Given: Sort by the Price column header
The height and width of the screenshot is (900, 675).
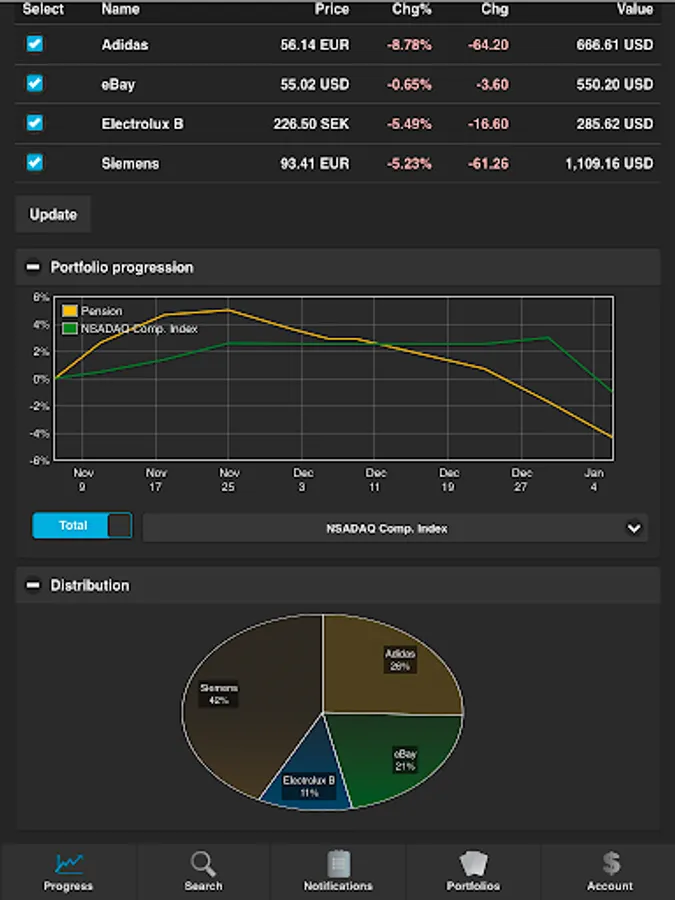Looking at the screenshot, I should click(332, 9).
